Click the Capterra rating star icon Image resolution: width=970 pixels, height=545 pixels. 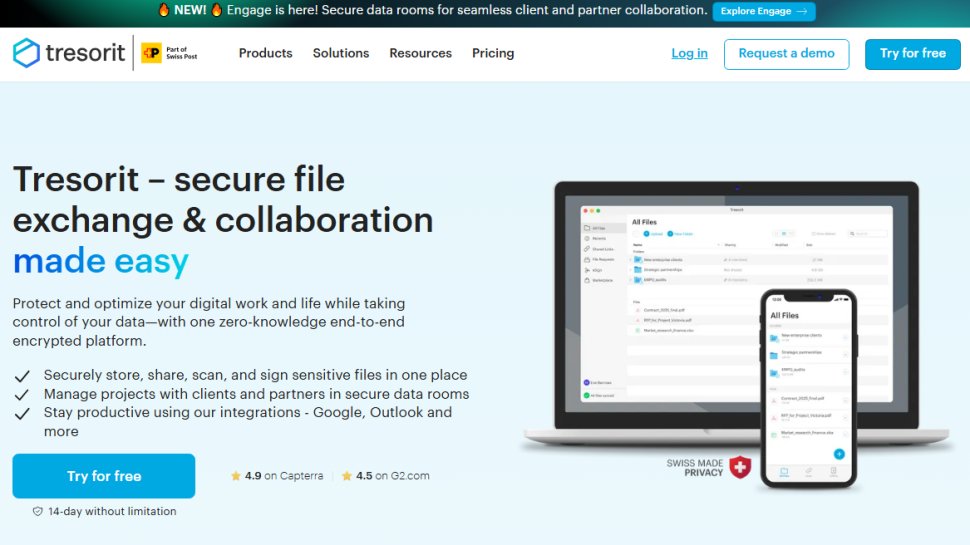(x=236, y=476)
